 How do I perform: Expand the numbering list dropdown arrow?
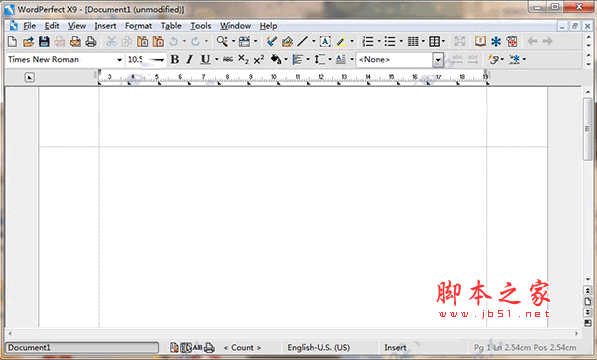[x=379, y=41]
